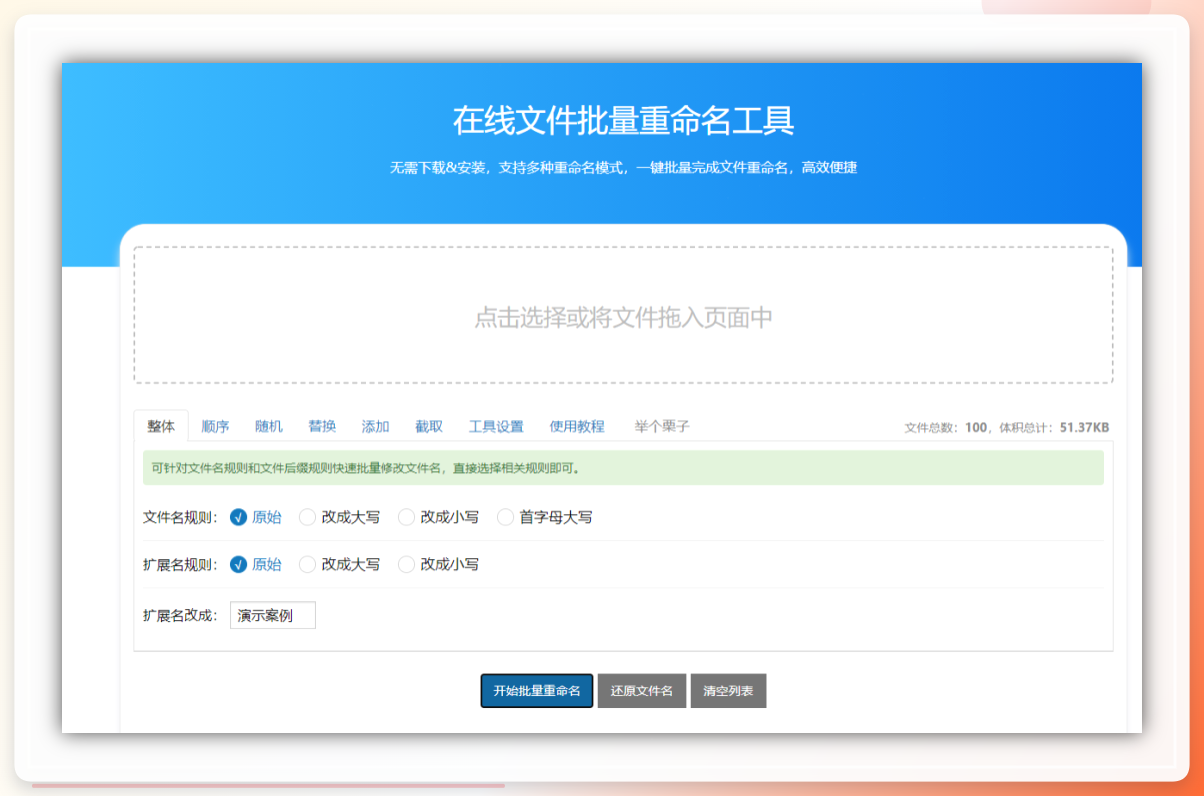Select 改成小写 for 扩展名规则

439,564
